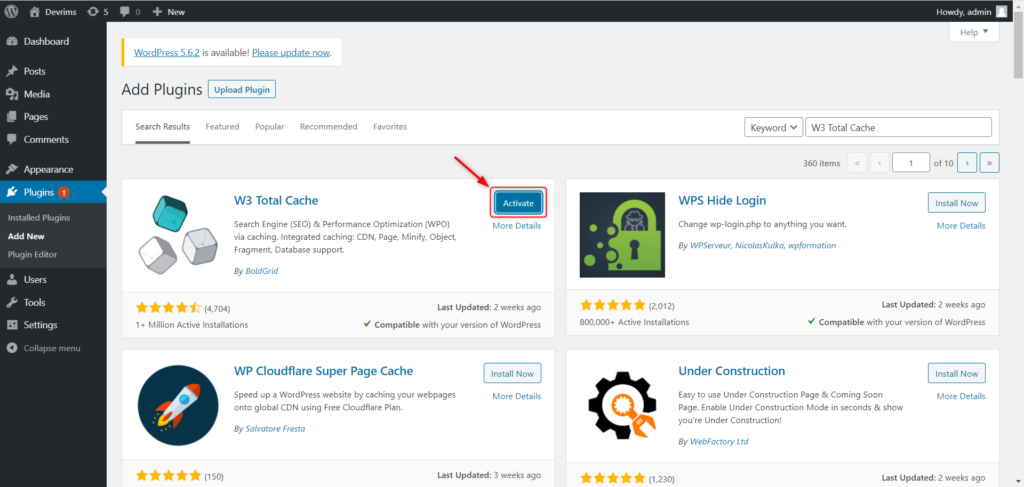Click the admin avatar image

pos(1001,11)
